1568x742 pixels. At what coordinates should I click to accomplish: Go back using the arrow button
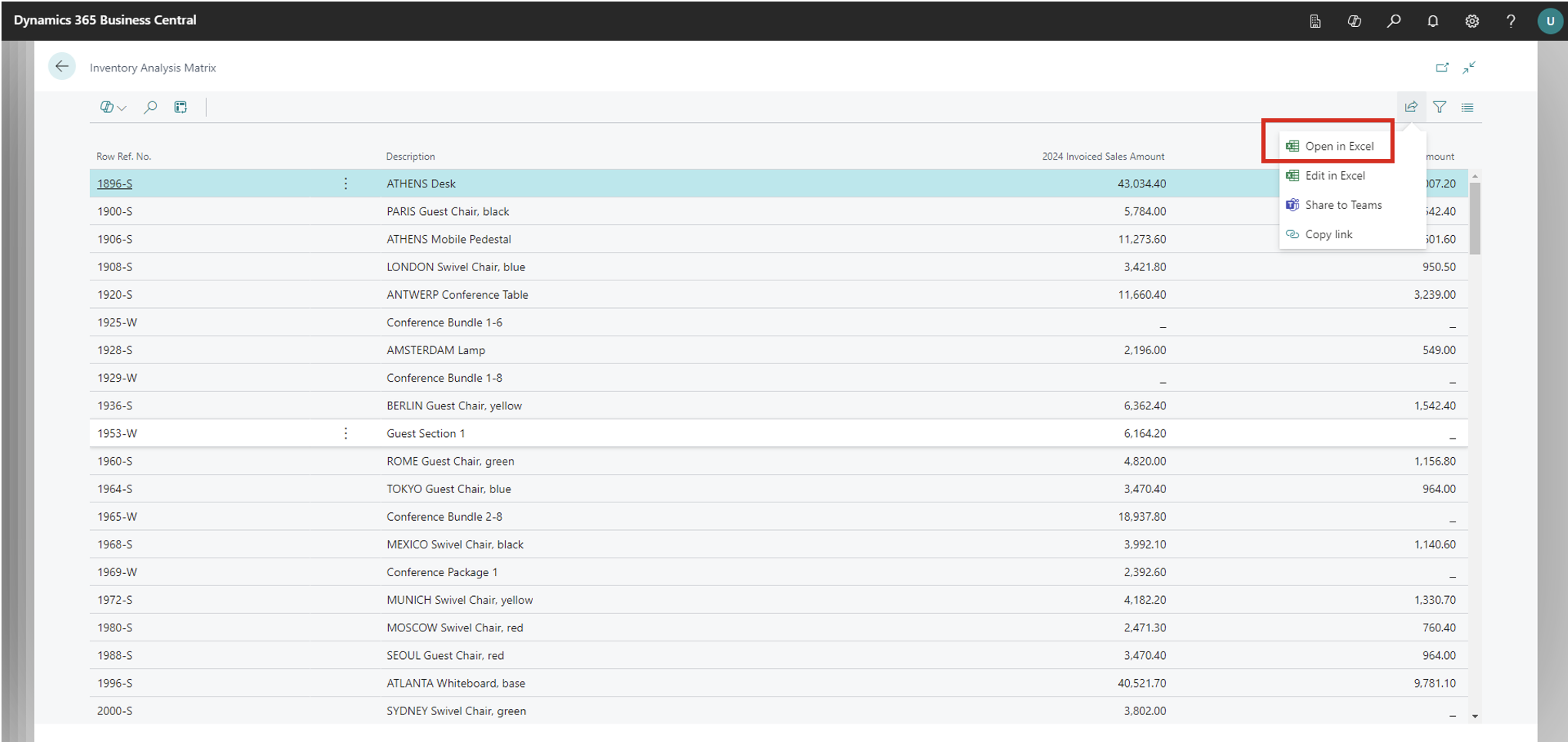[x=62, y=67]
